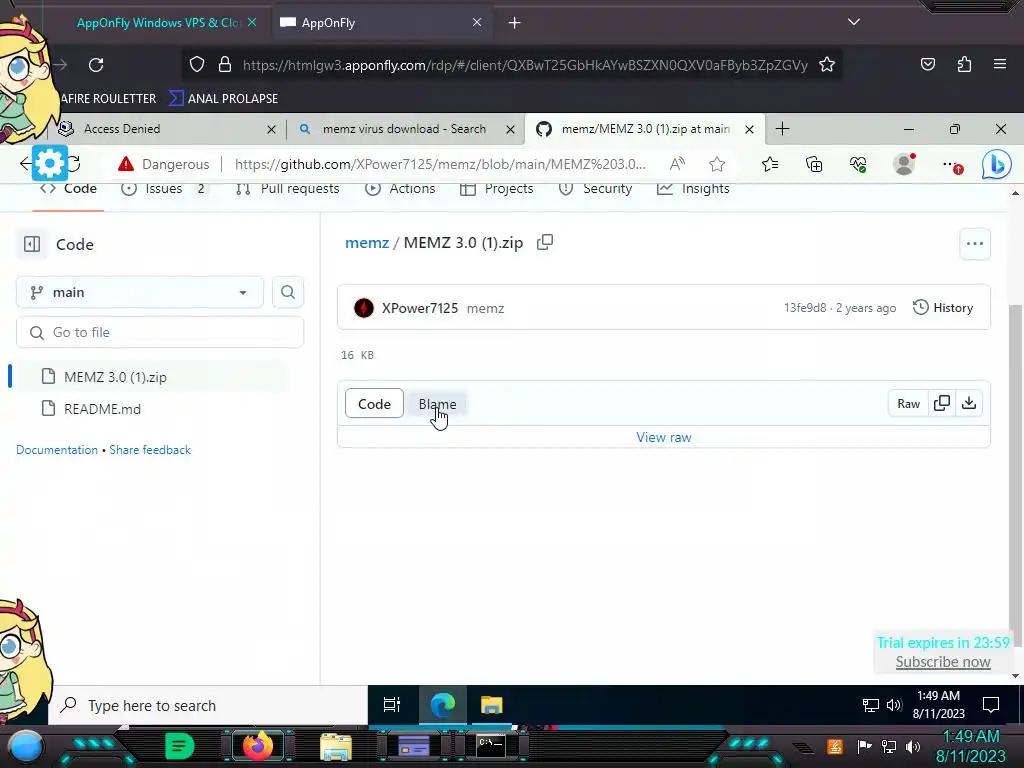Click the Type here to search box

[209, 705]
